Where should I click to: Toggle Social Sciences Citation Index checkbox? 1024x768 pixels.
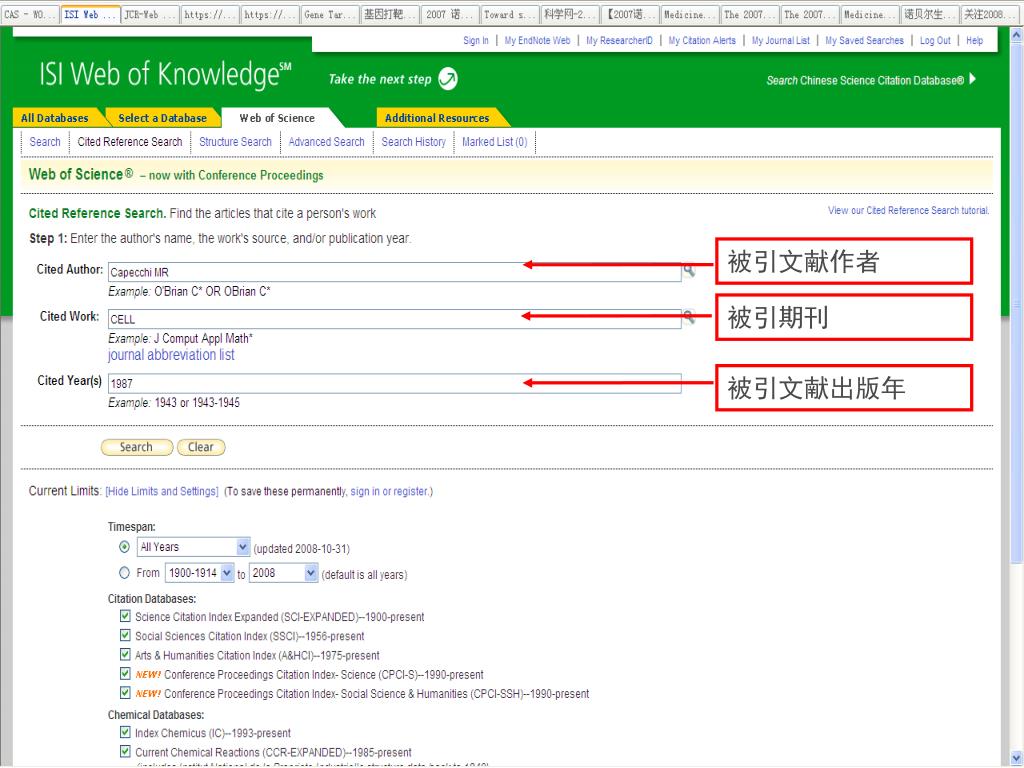[x=125, y=635]
